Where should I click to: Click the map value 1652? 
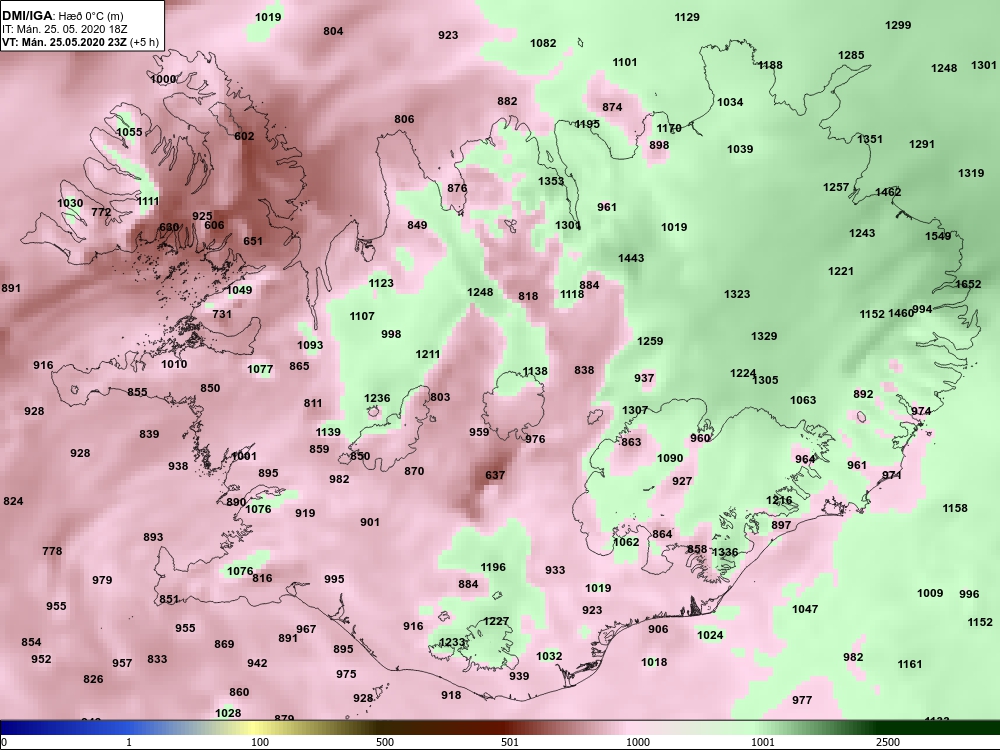click(968, 284)
